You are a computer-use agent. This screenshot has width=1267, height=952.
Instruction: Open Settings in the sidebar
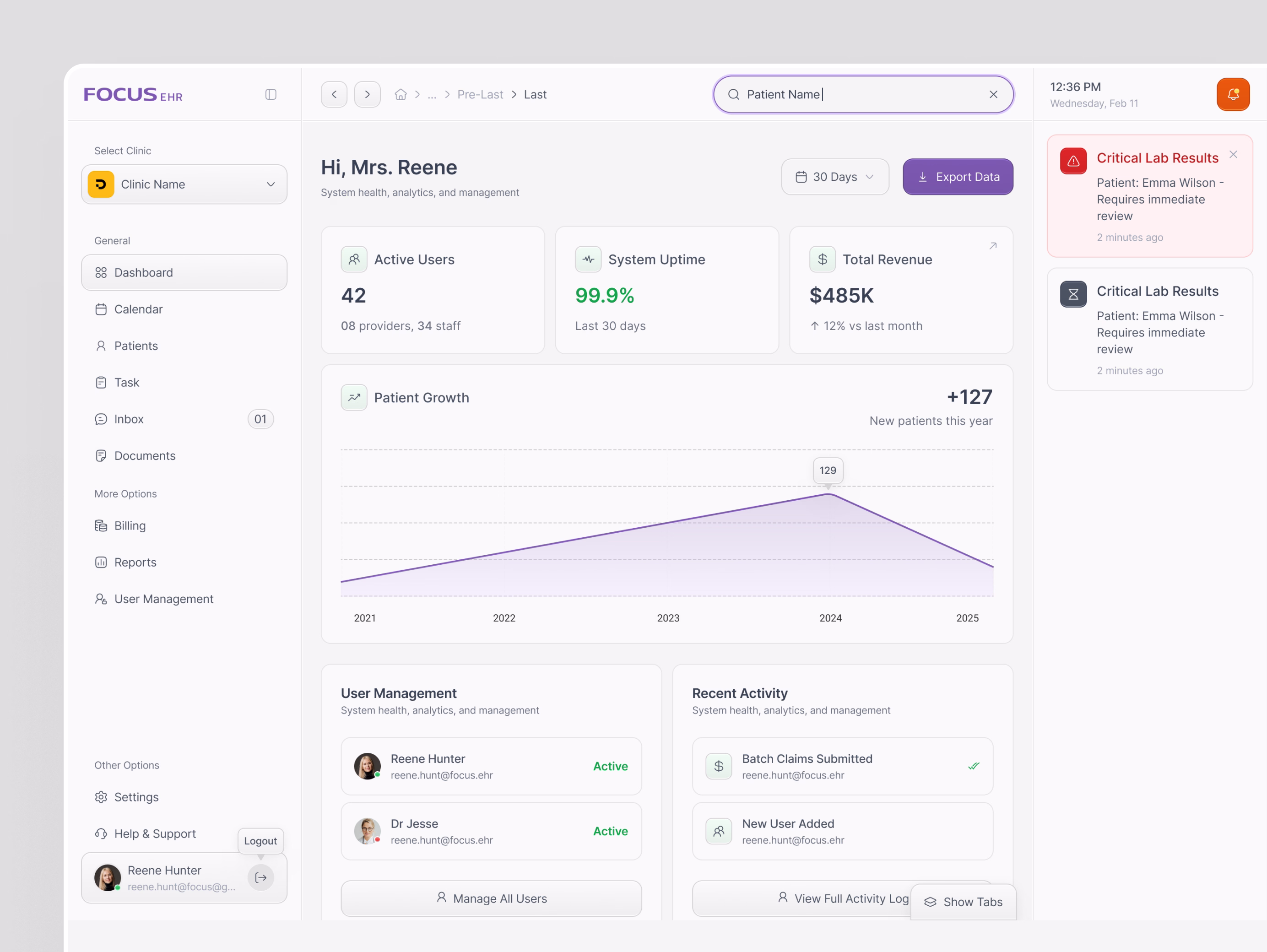pos(184,797)
